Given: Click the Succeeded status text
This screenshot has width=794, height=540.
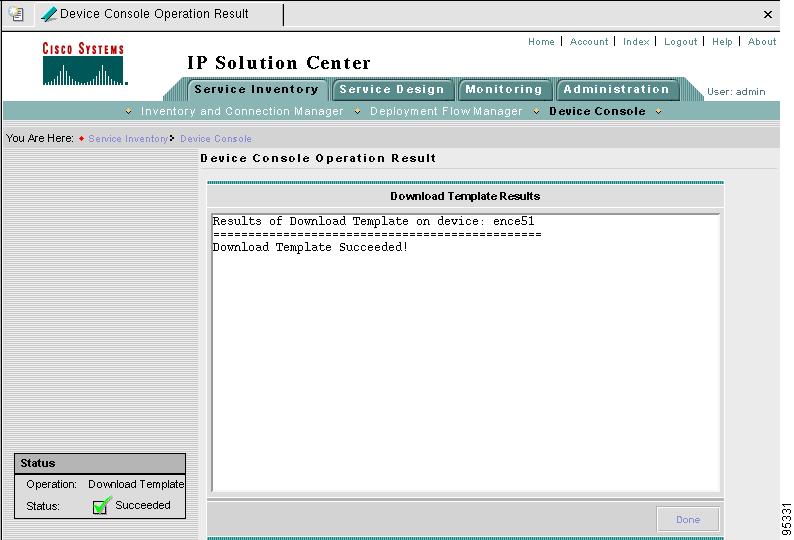Looking at the screenshot, I should click(x=143, y=505).
